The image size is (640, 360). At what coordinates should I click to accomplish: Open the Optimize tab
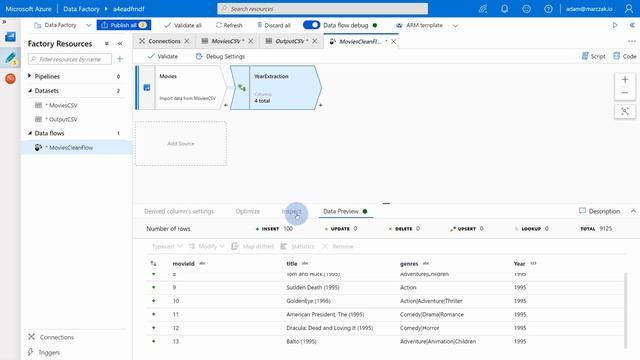[x=248, y=211]
